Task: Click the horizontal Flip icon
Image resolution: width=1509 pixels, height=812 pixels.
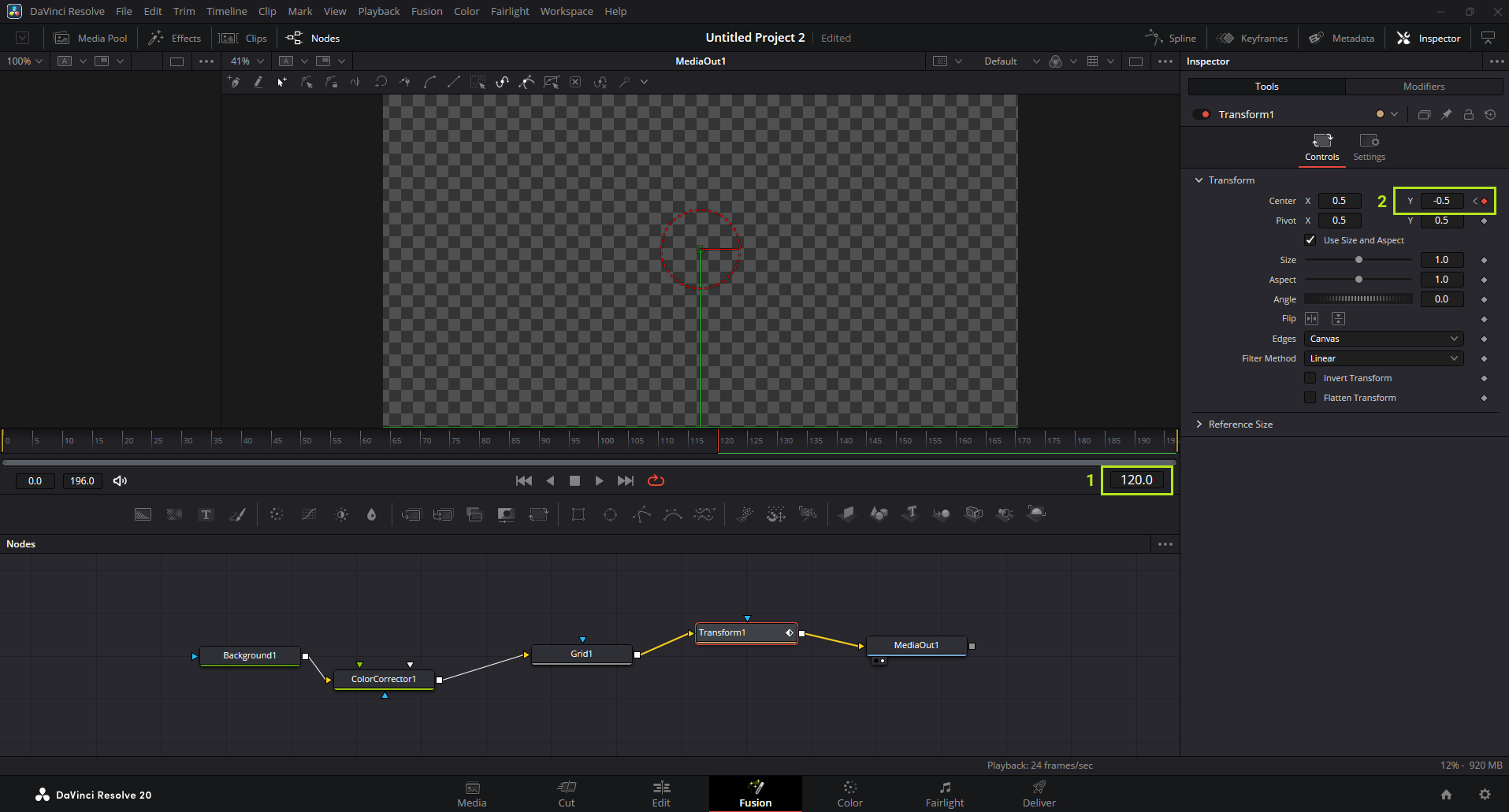Action: [1311, 318]
